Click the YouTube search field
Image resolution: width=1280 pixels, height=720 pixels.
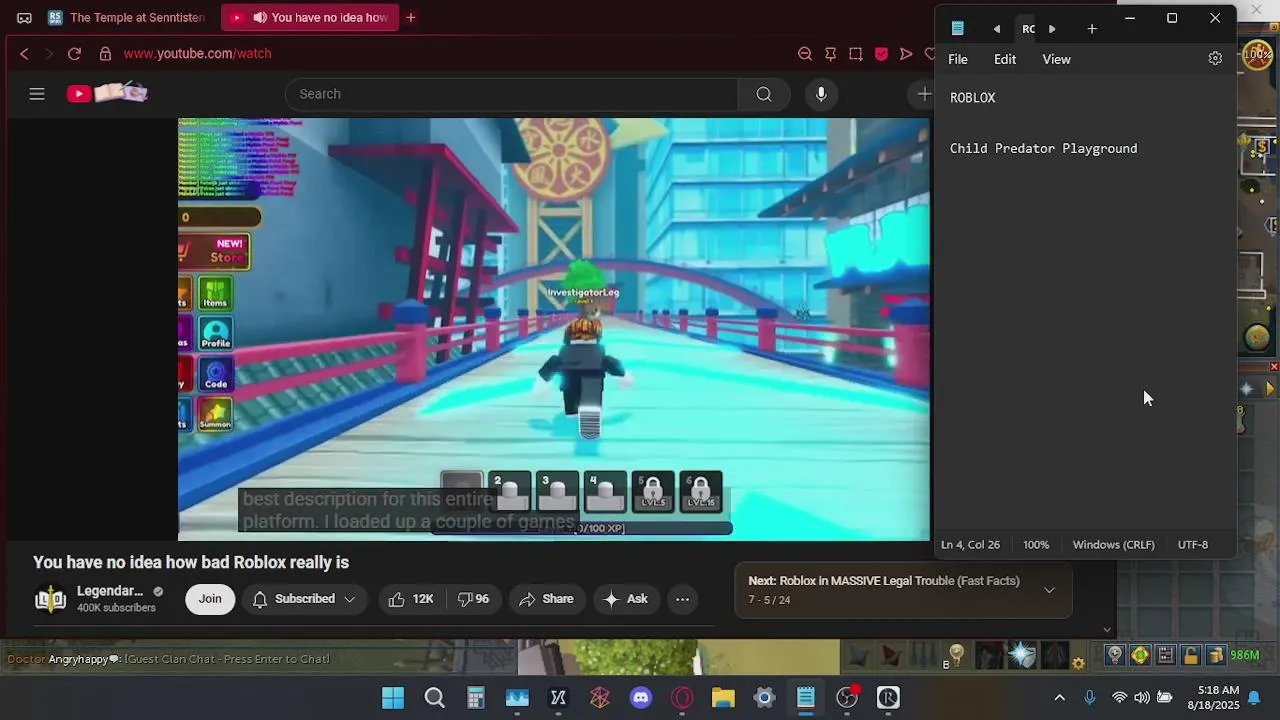point(511,94)
